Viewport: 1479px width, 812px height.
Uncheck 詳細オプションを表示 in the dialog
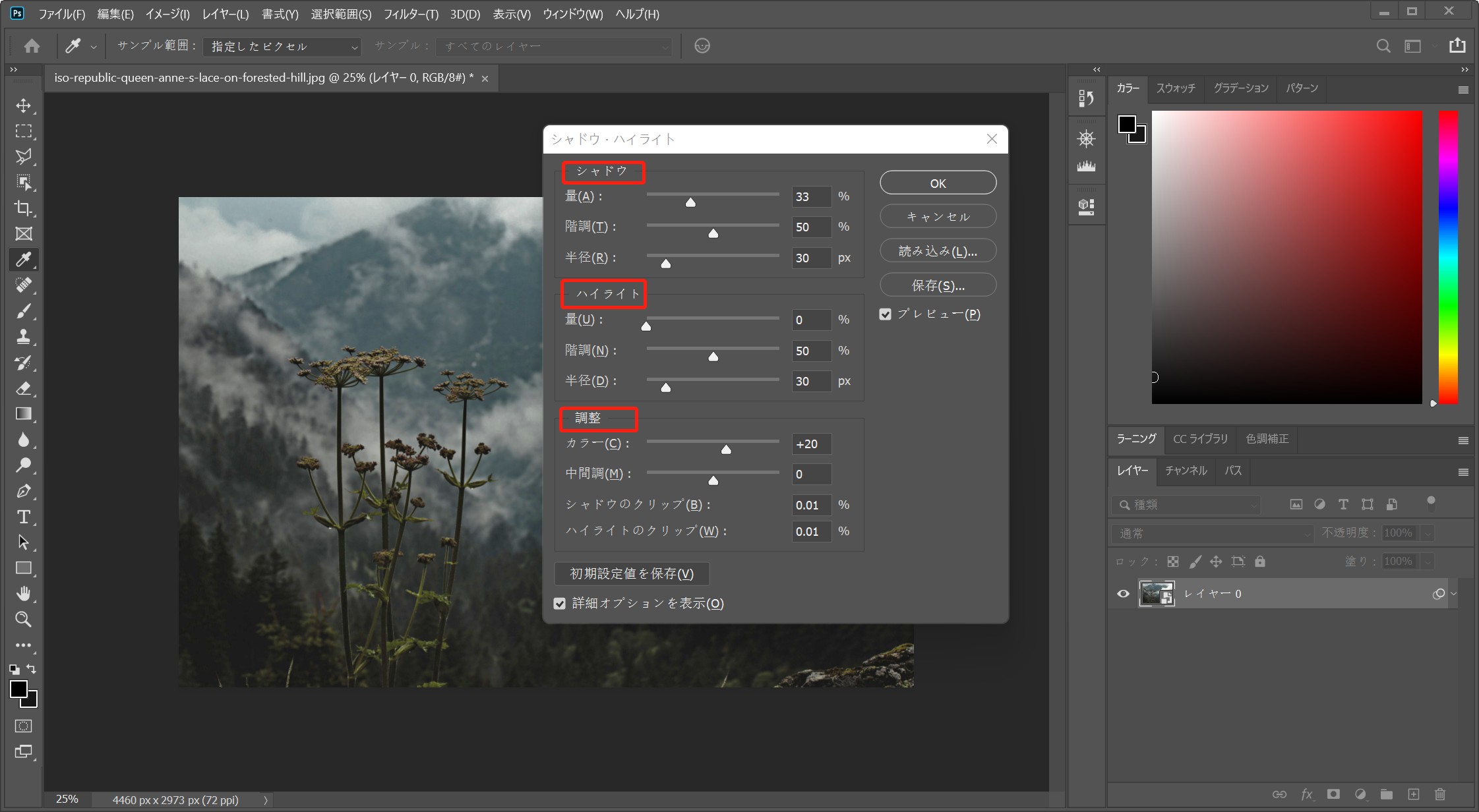pos(560,603)
